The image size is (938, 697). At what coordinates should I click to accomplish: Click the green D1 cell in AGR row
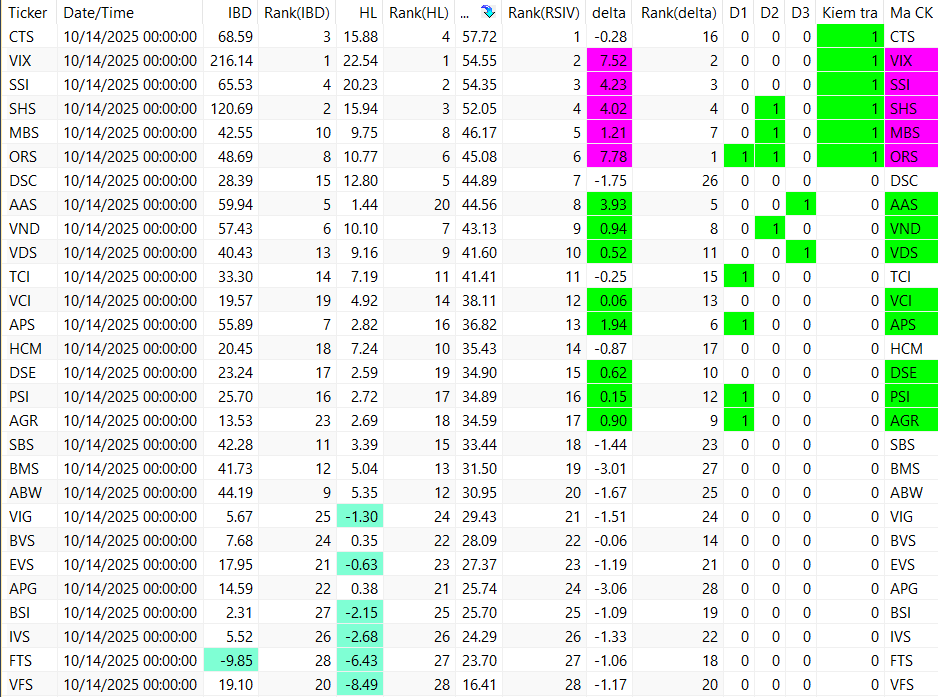[x=739, y=421]
